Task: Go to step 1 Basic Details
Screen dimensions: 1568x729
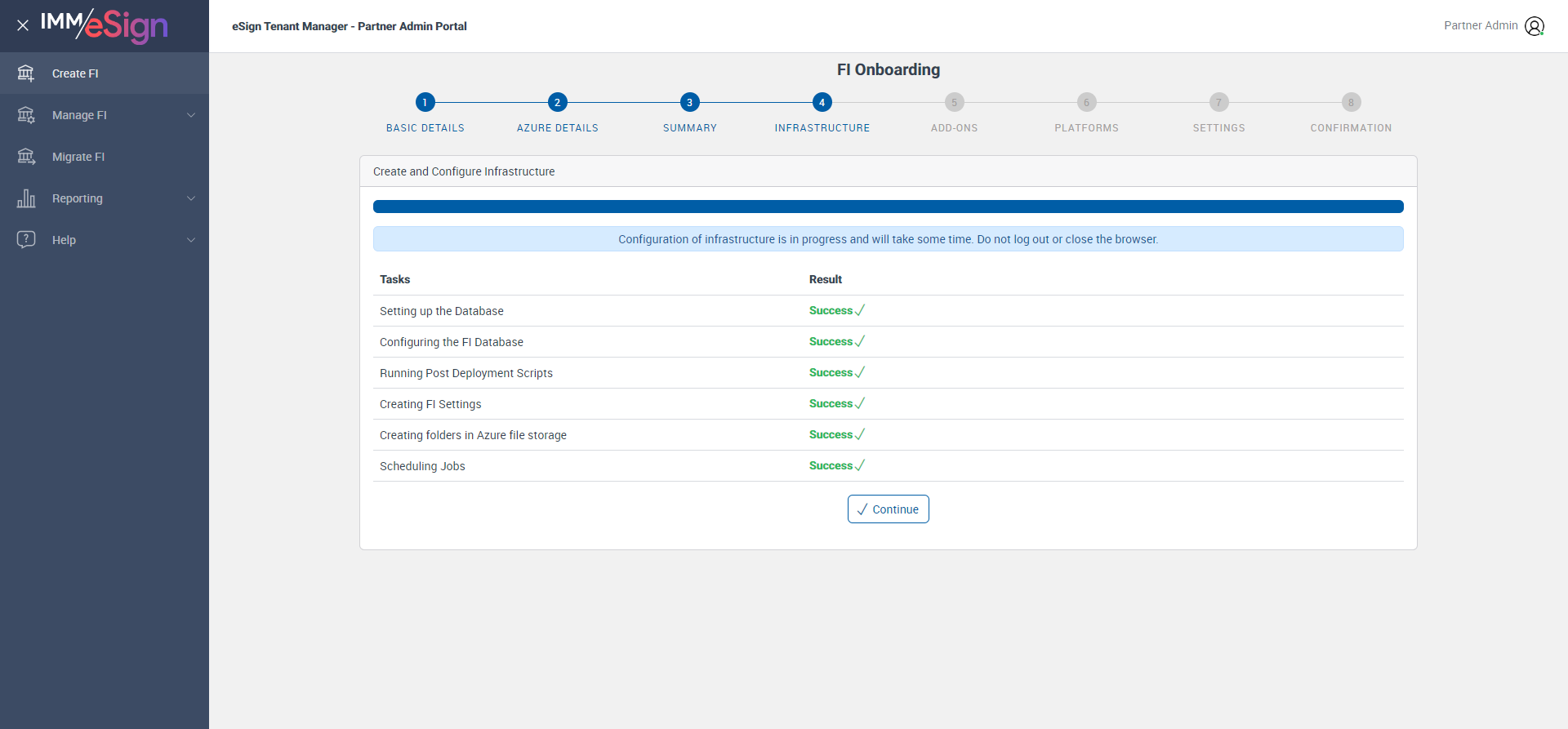Action: (x=425, y=102)
